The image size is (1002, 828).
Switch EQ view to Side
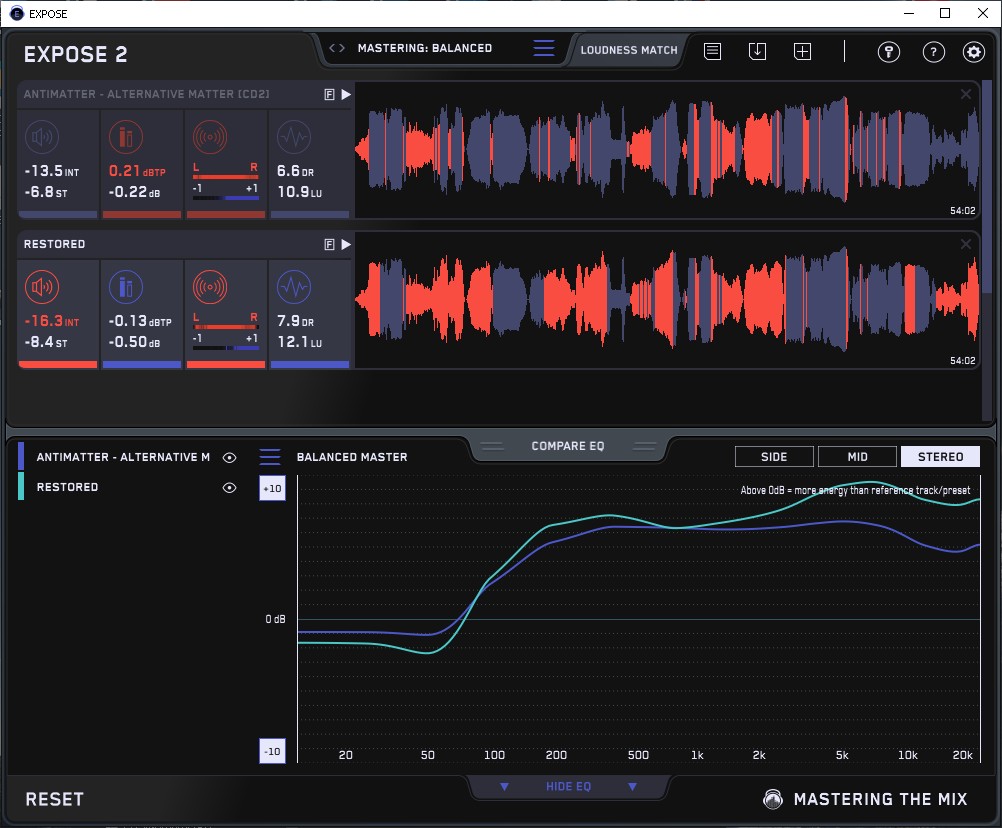pyautogui.click(x=774, y=457)
